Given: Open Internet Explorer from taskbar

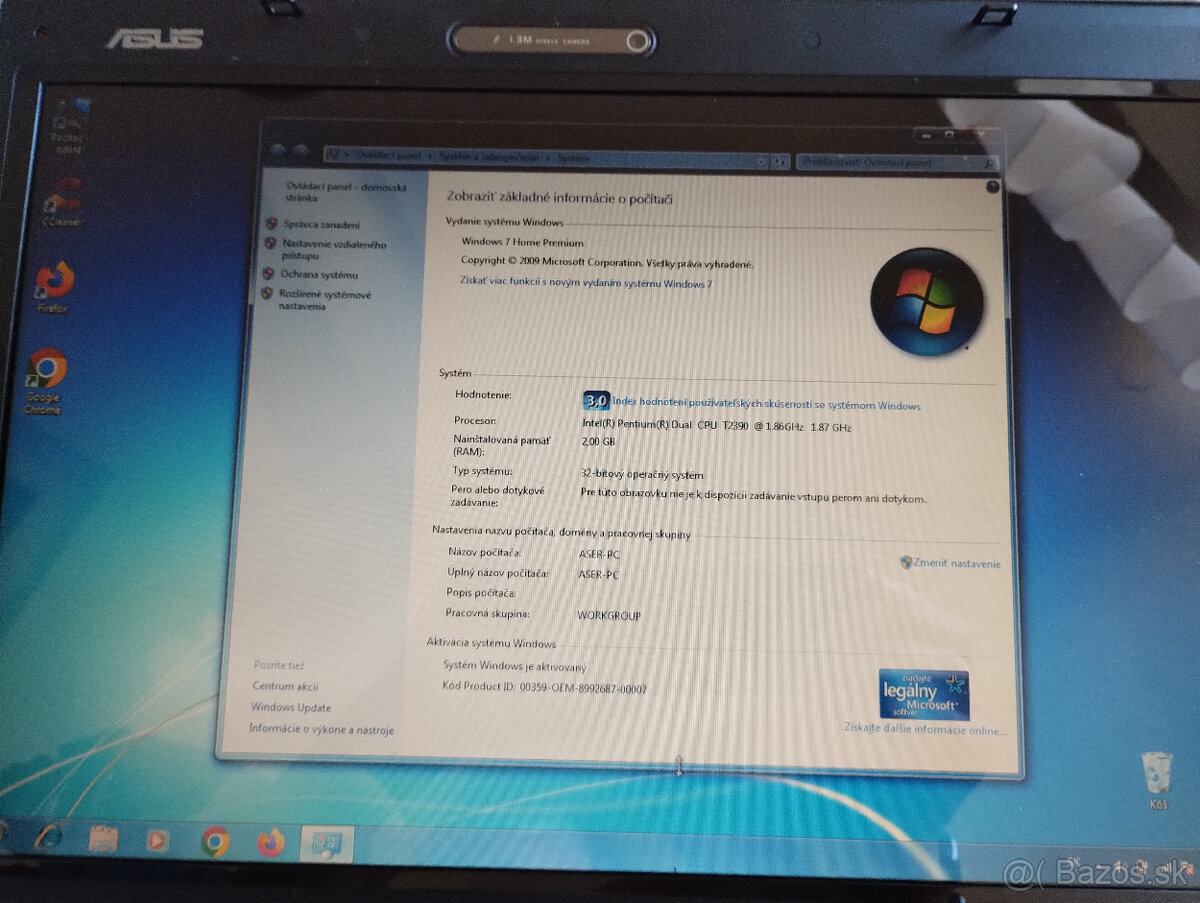Looking at the screenshot, I should pyautogui.click(x=48, y=837).
